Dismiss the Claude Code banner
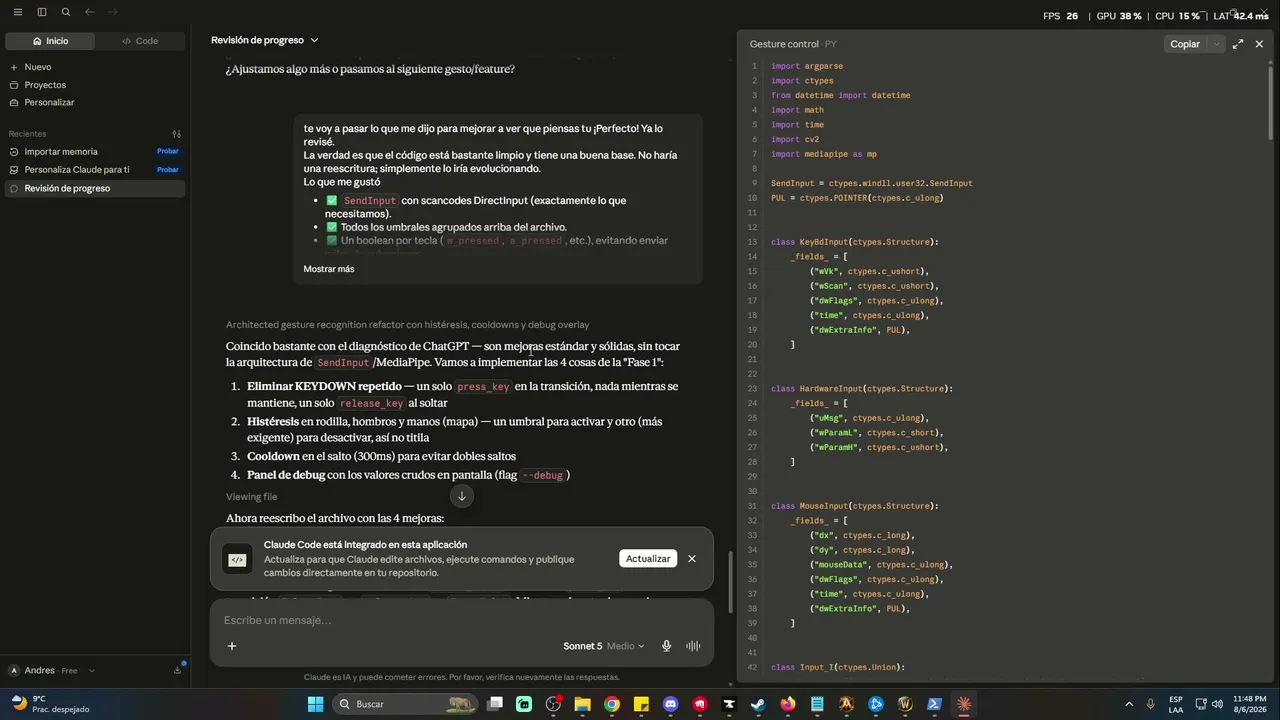This screenshot has width=1280, height=720. [x=692, y=559]
